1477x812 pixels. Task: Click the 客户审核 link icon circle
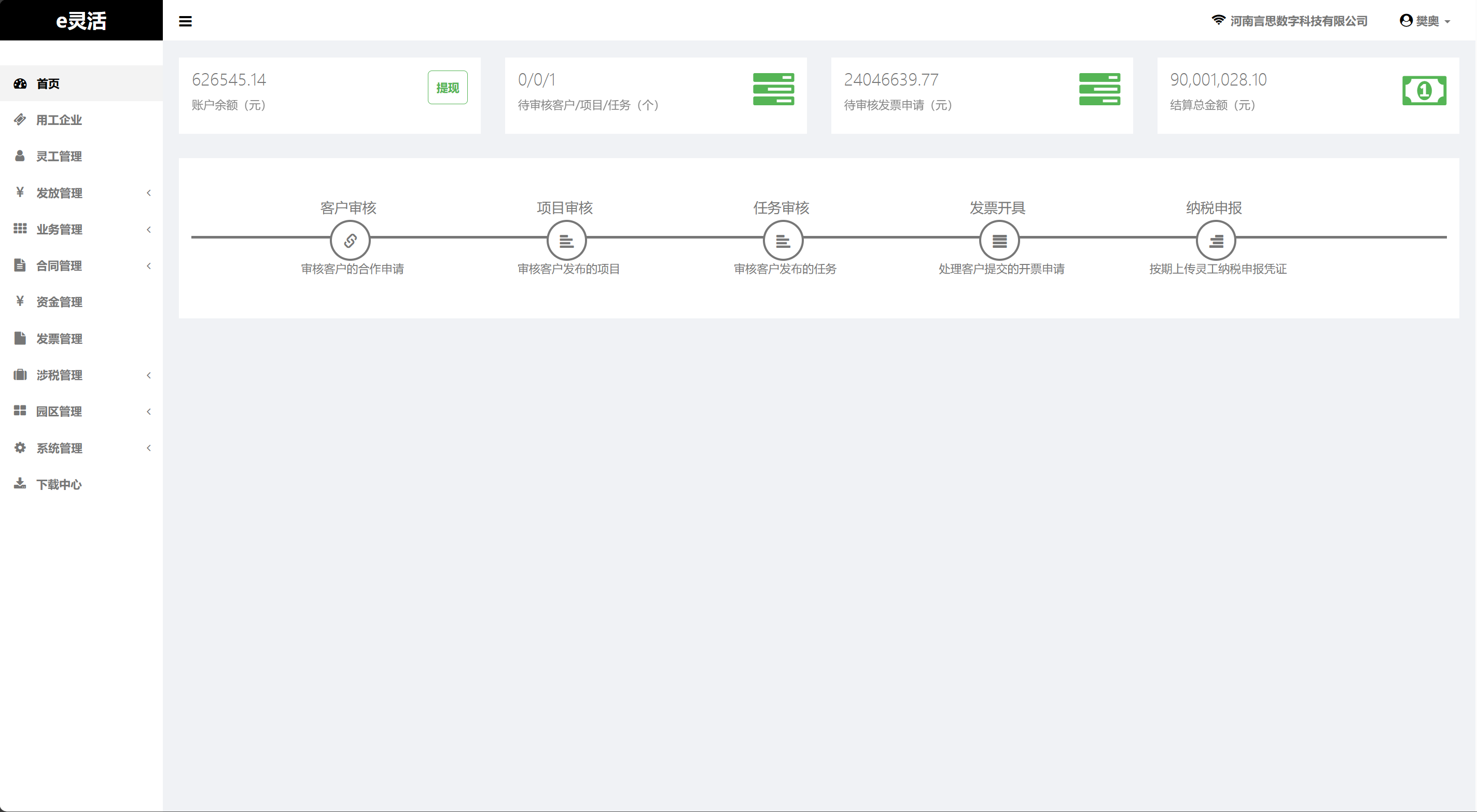tap(350, 240)
